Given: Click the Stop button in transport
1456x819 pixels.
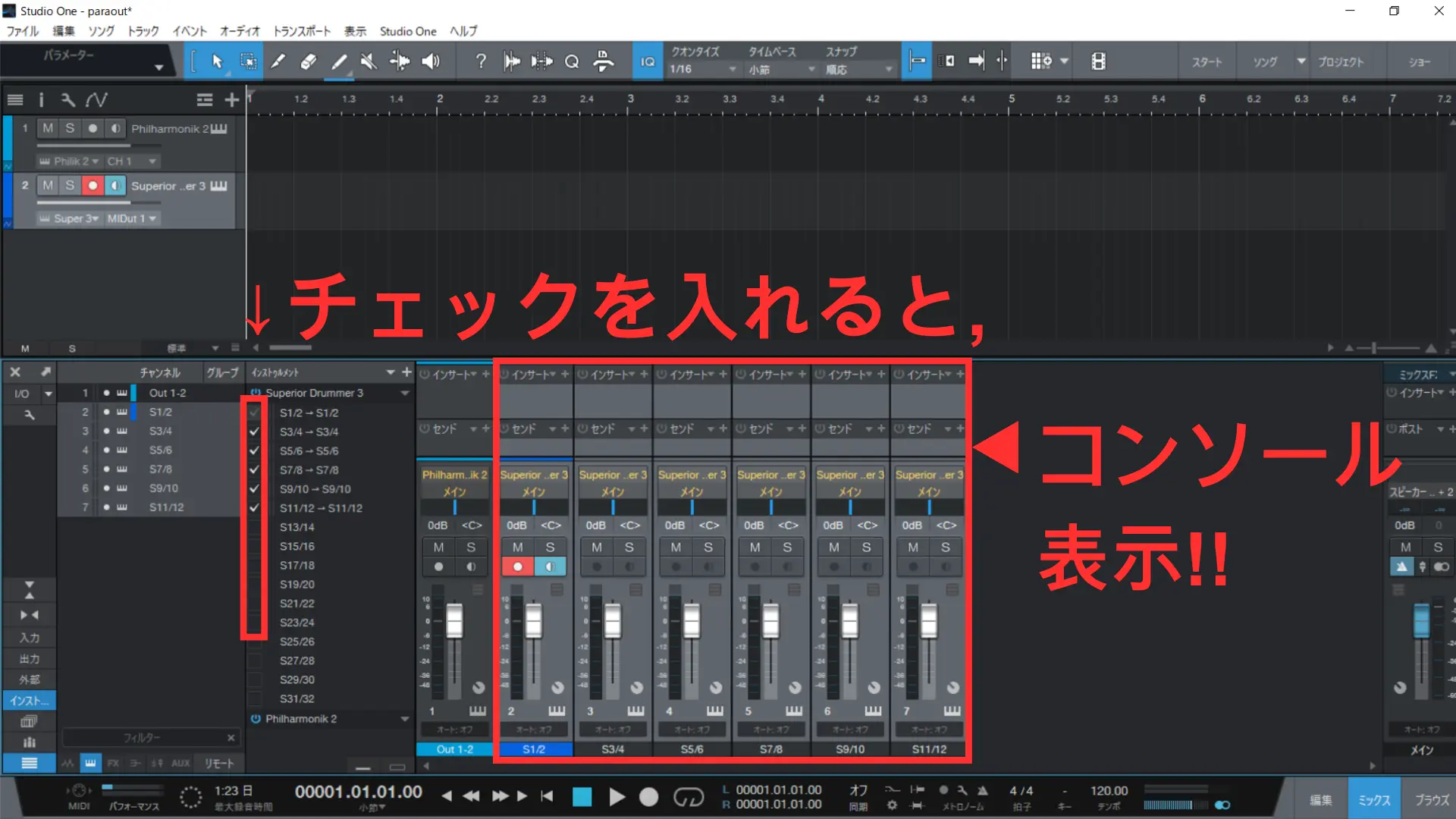Looking at the screenshot, I should tap(582, 796).
